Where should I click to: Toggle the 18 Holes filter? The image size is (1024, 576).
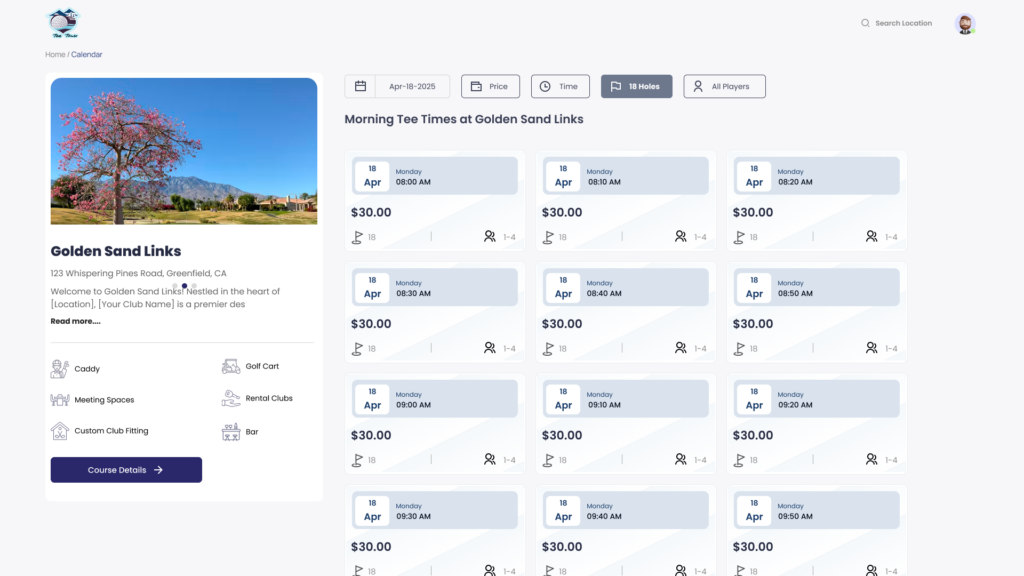click(x=636, y=87)
